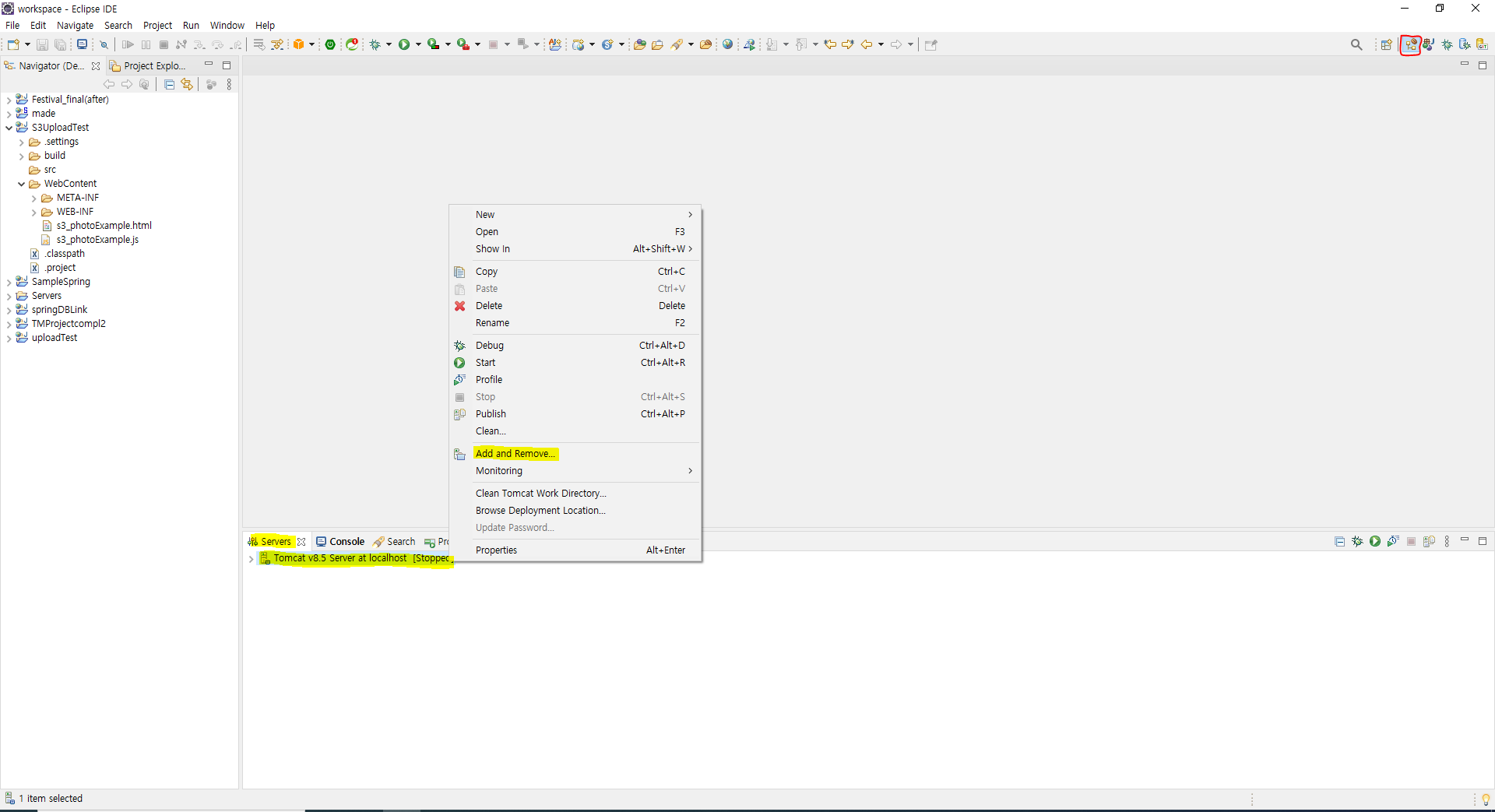Expand the WEB-INF folder
Screen dimensions: 1495x812
(33, 212)
